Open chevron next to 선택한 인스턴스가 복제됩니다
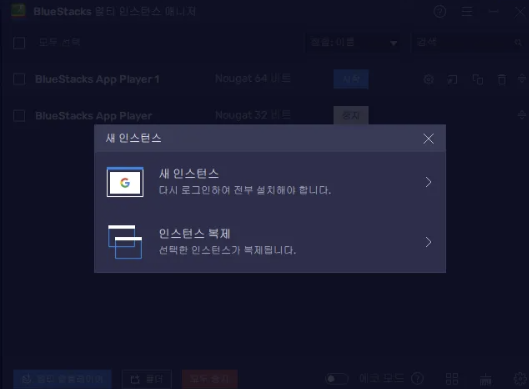529x389 pixels. point(428,242)
